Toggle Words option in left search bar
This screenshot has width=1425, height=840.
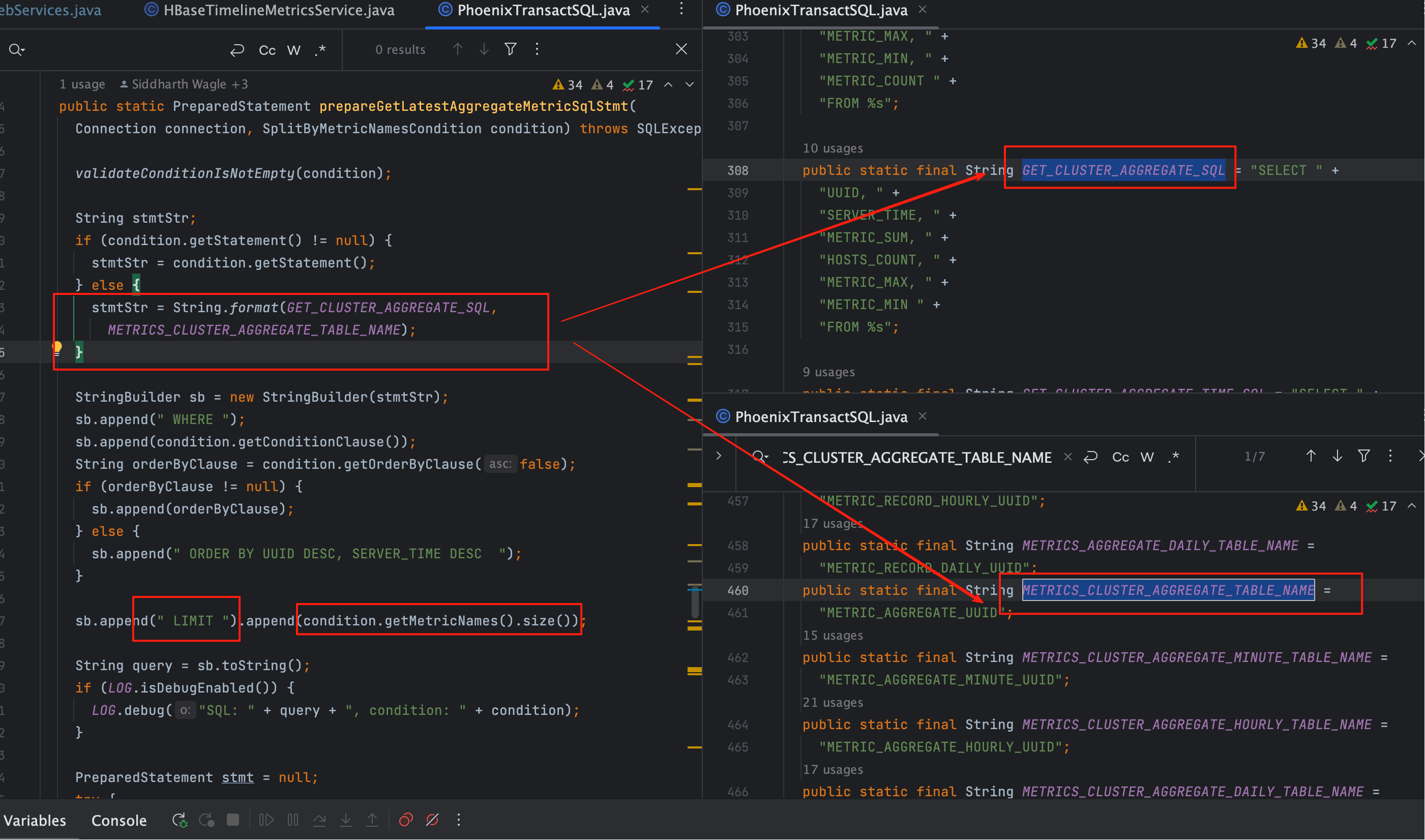click(293, 50)
